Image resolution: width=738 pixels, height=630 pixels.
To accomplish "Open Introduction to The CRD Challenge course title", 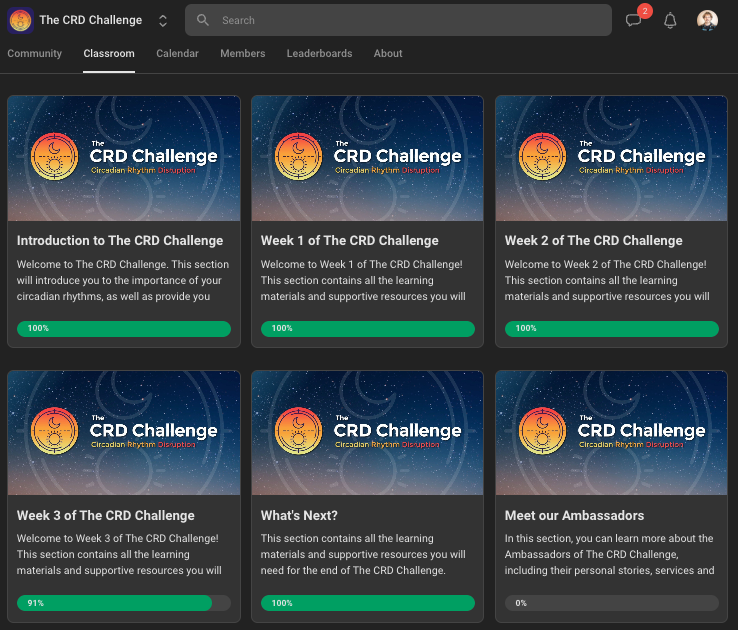I will pos(120,241).
